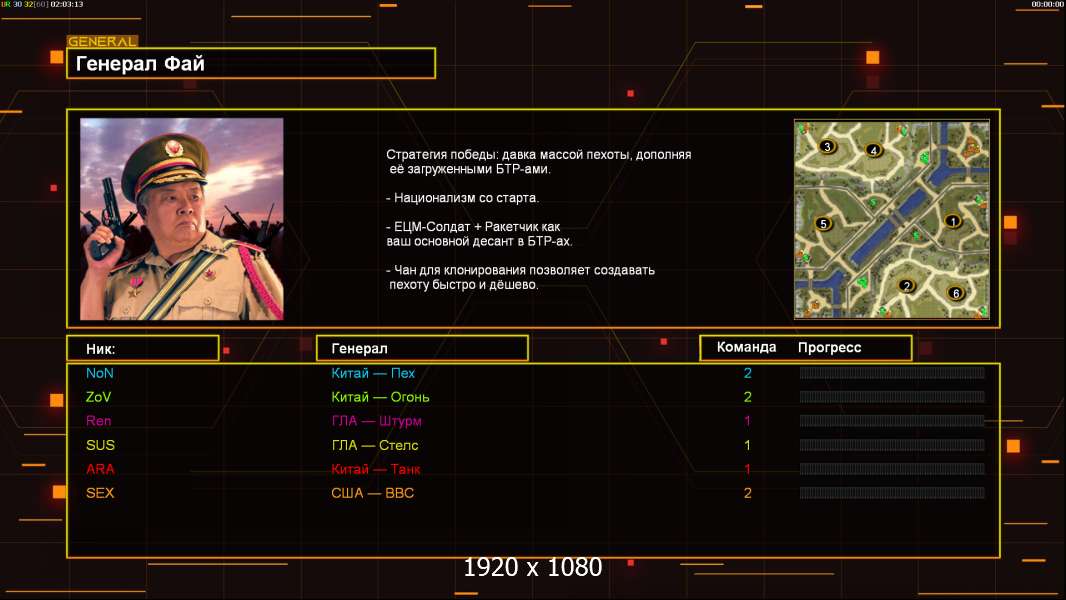Select player nickname NoN

(100, 373)
